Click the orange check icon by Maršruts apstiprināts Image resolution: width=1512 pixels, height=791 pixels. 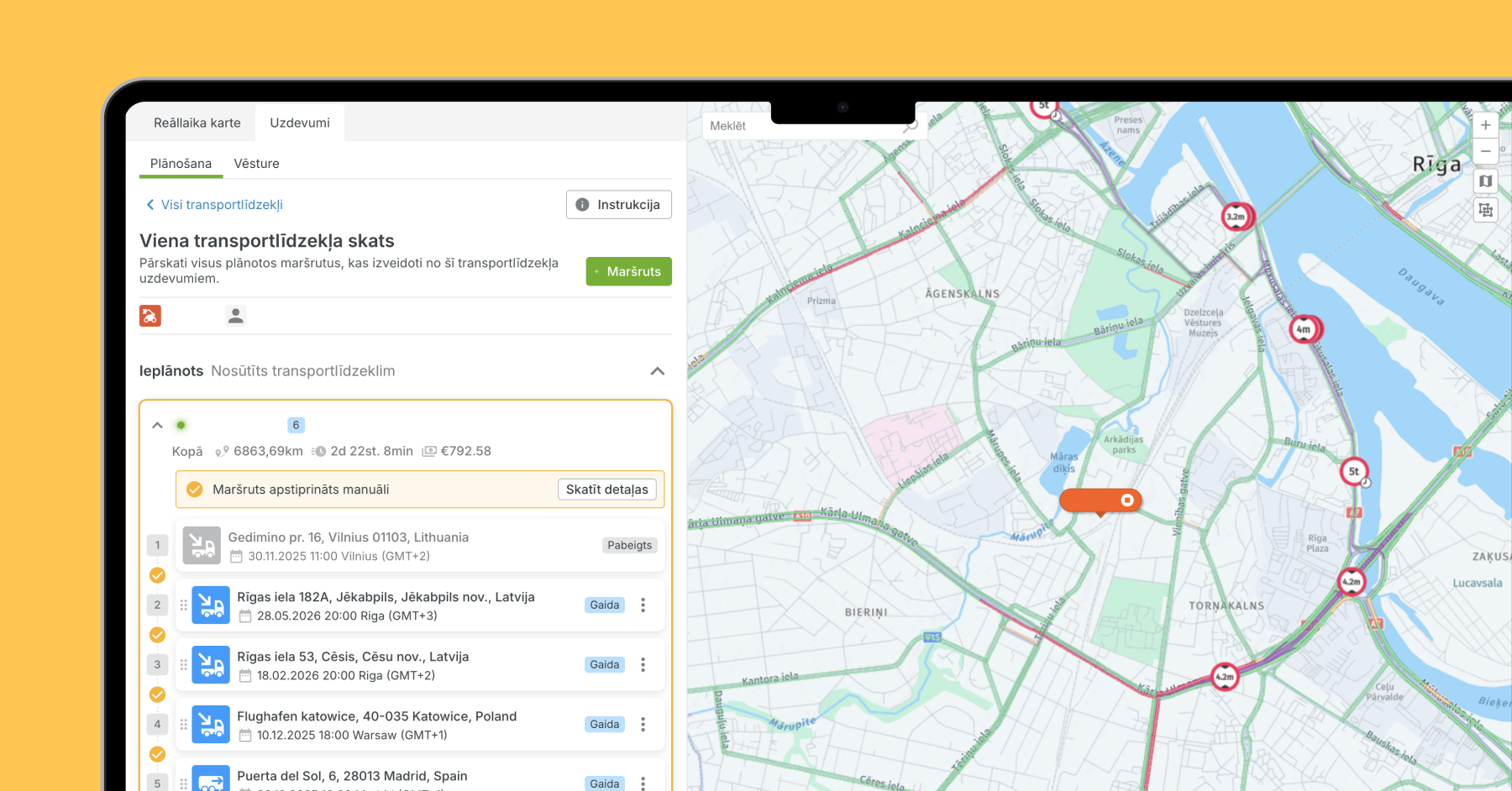(195, 490)
